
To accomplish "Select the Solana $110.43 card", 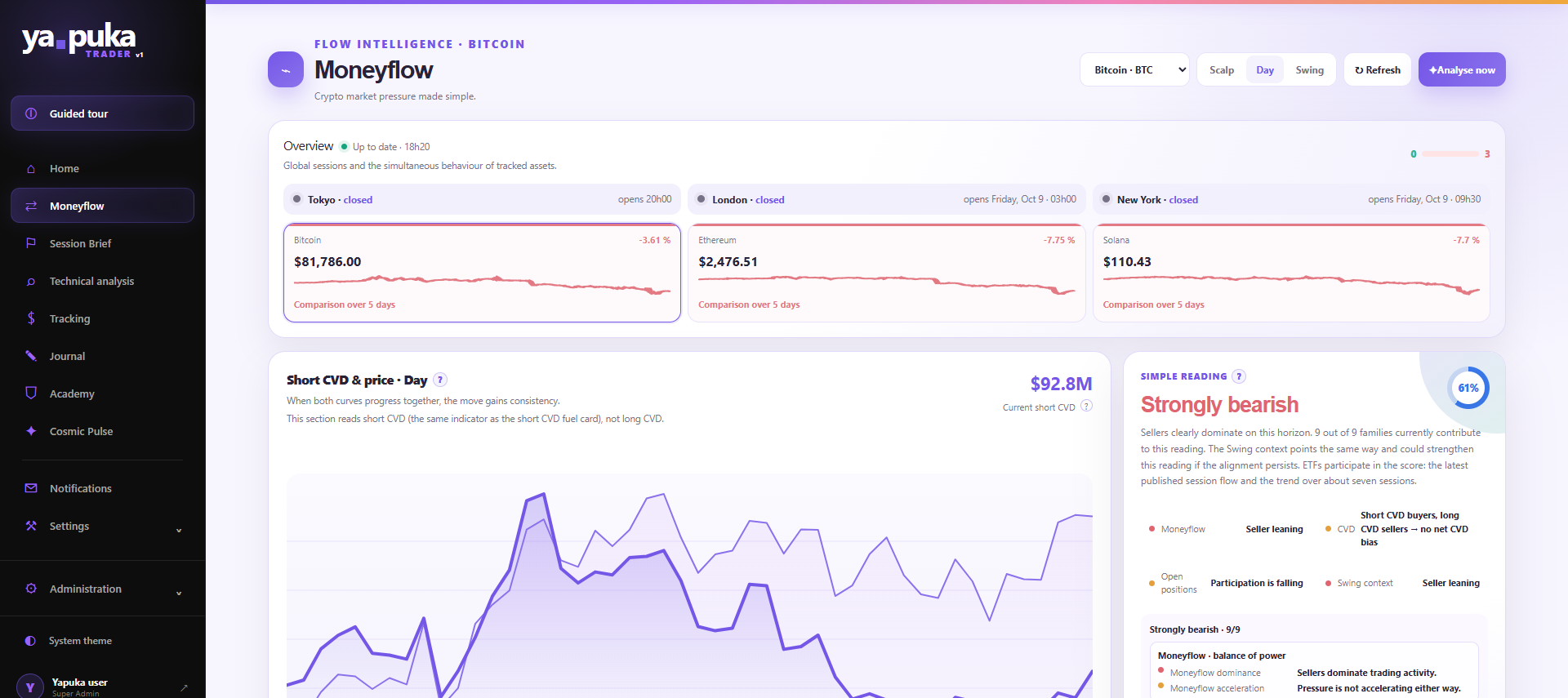I will pos(1291,273).
